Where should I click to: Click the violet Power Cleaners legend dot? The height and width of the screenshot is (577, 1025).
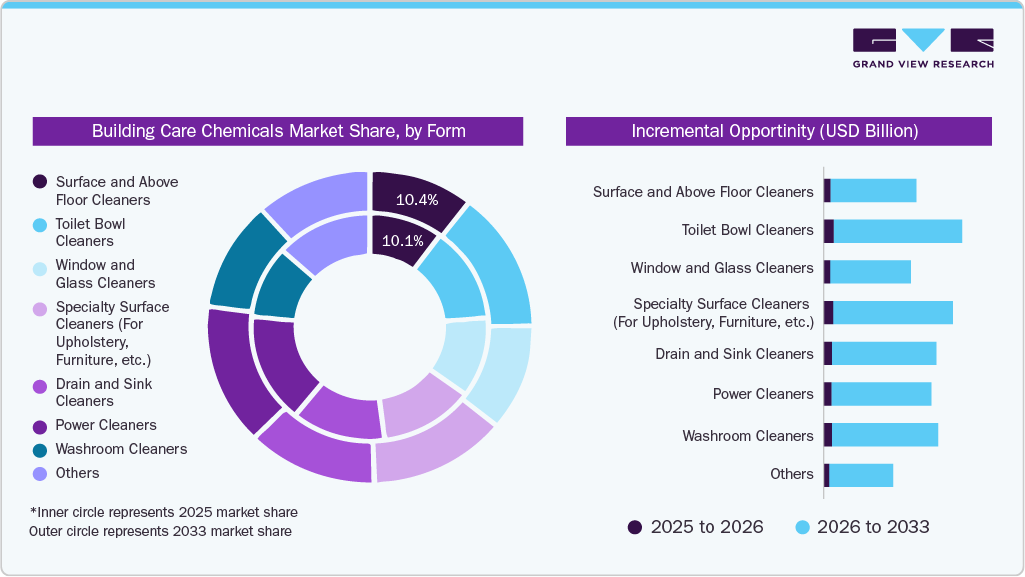(x=40, y=427)
